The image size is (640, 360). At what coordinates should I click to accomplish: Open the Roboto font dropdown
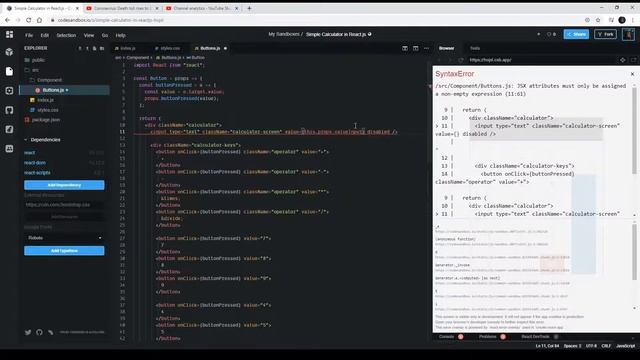(64, 238)
